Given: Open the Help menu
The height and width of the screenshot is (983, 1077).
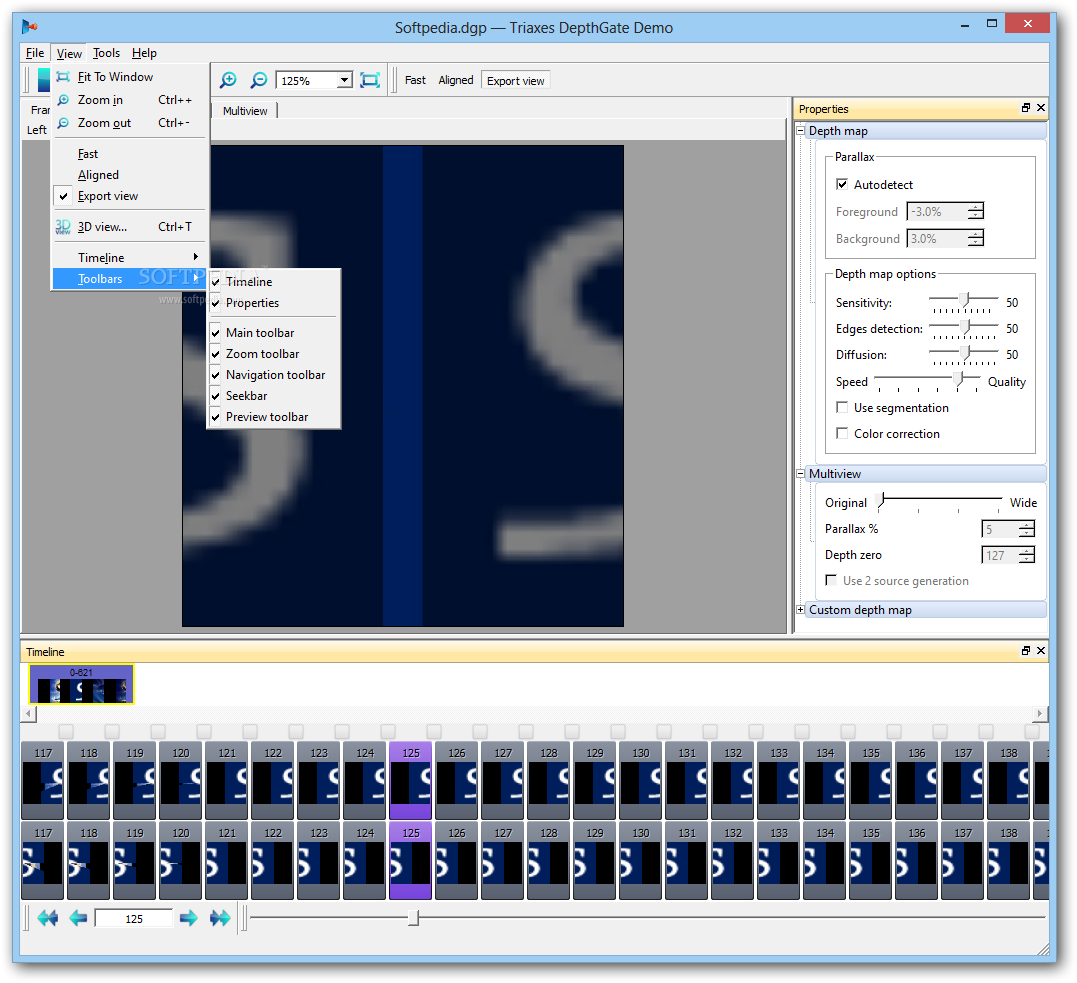Looking at the screenshot, I should coord(144,53).
